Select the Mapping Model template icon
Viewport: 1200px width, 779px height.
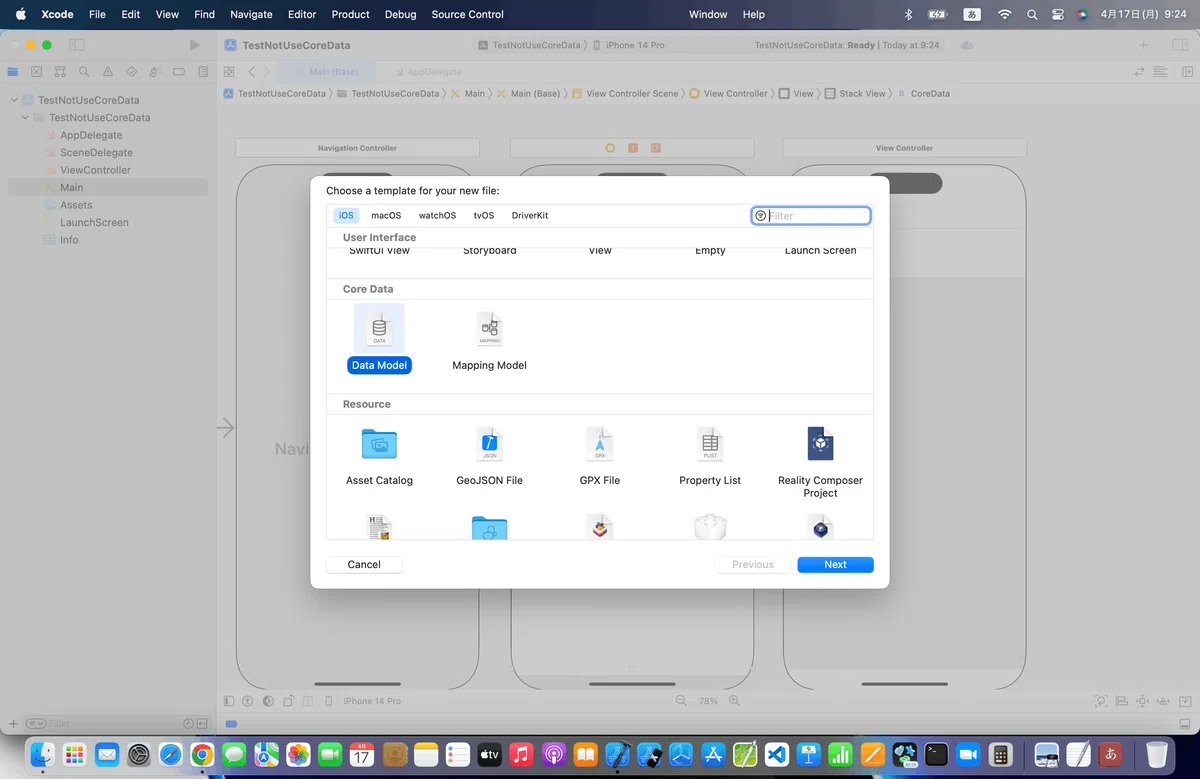[489, 329]
